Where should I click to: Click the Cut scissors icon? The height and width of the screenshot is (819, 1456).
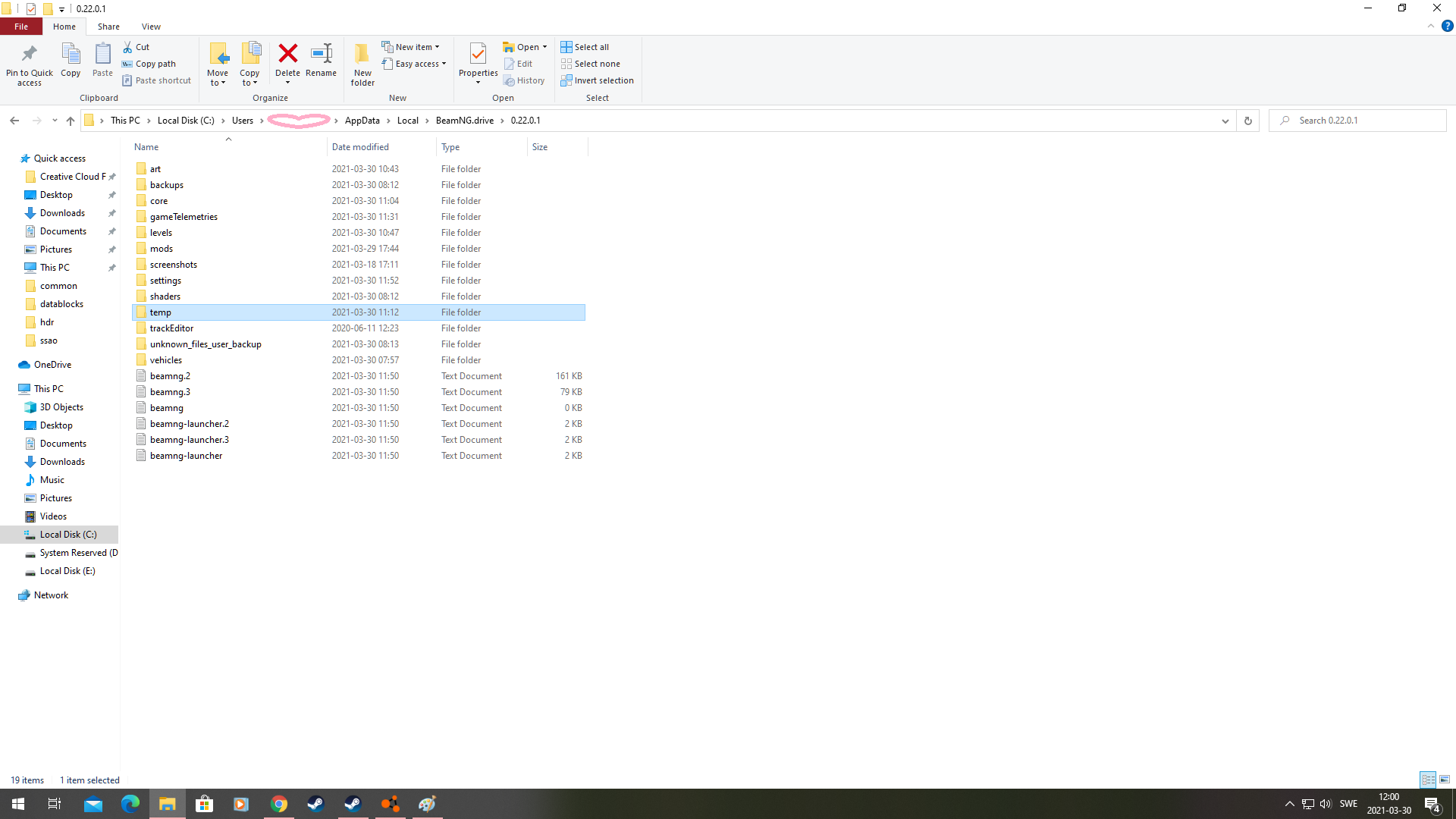coord(127,47)
